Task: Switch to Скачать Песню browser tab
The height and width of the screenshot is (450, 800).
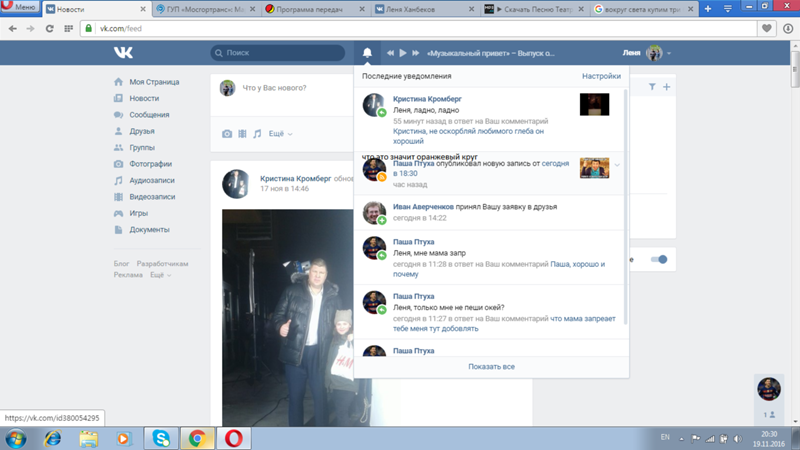Action: coord(534,9)
